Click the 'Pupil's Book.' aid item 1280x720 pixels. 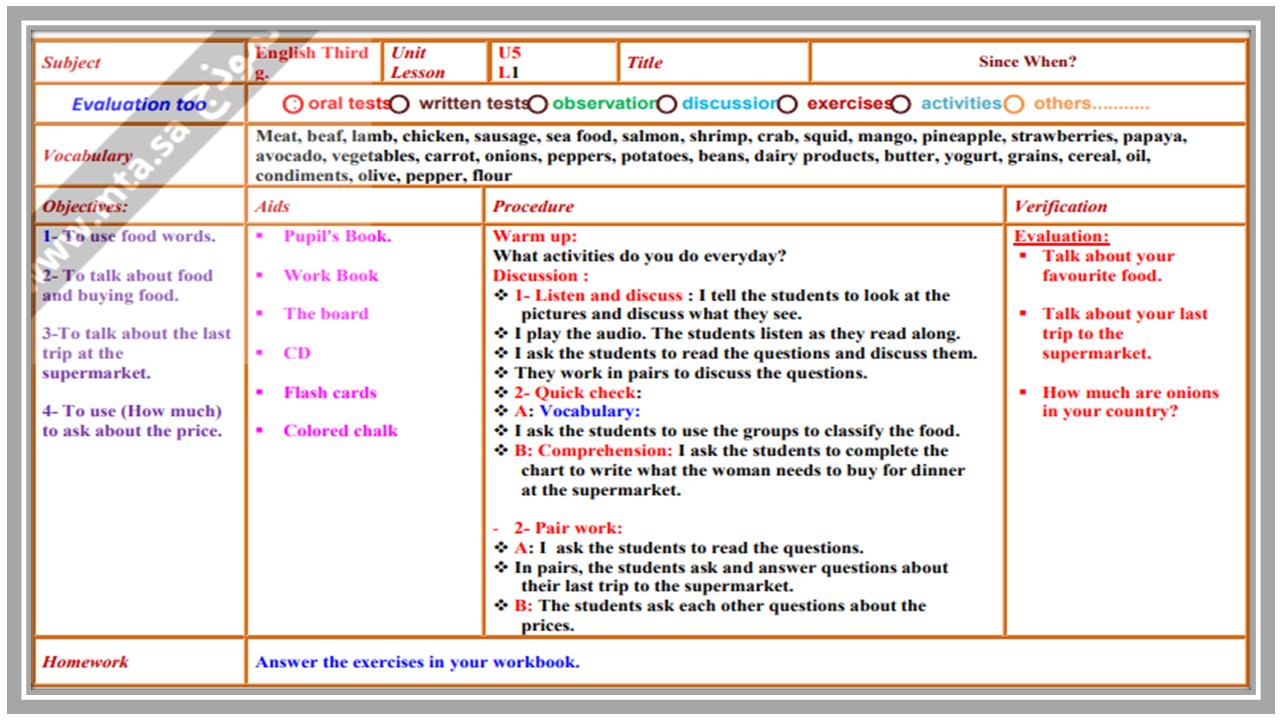pyautogui.click(x=337, y=237)
